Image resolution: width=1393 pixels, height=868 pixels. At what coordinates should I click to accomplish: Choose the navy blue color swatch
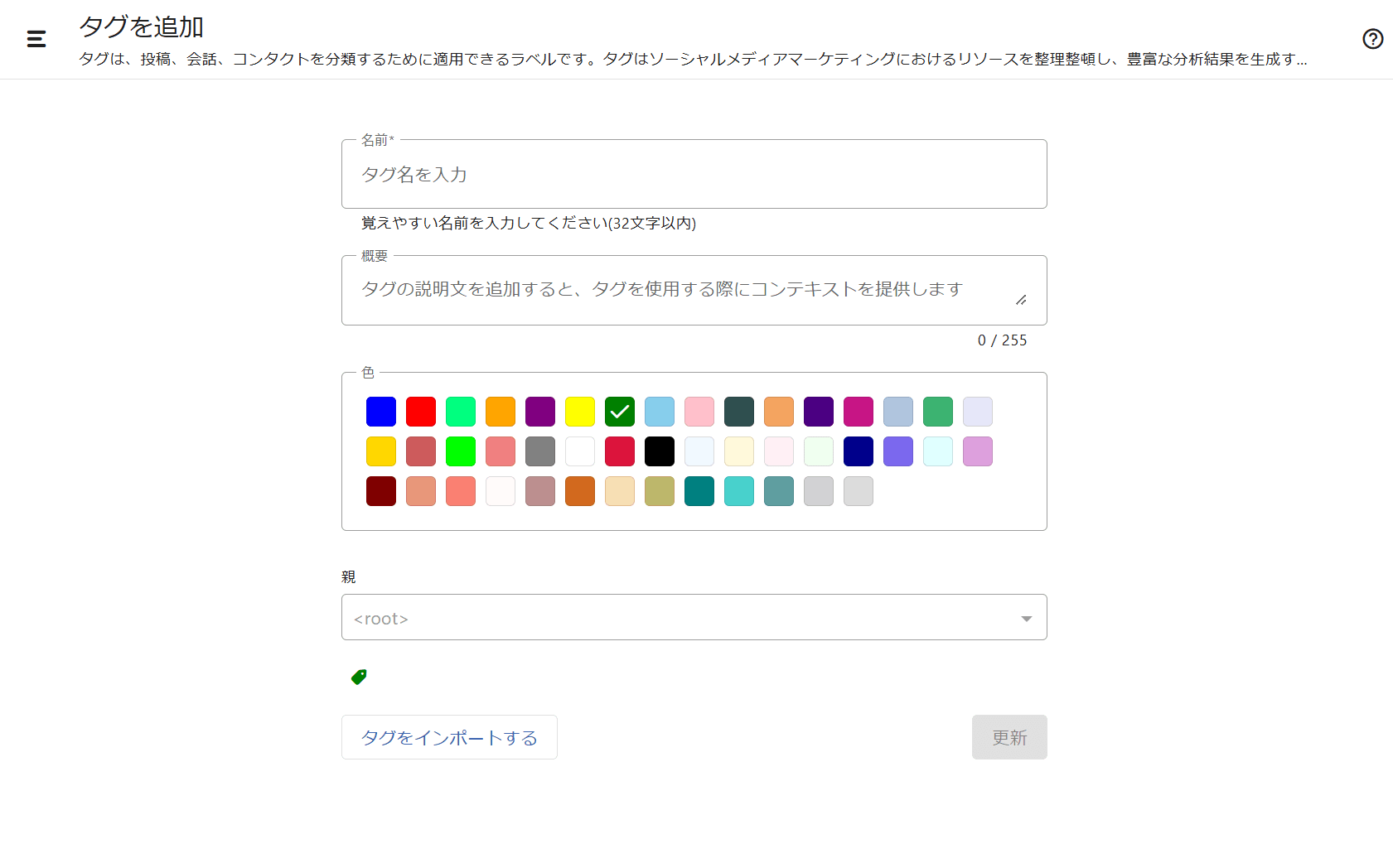[x=859, y=451]
